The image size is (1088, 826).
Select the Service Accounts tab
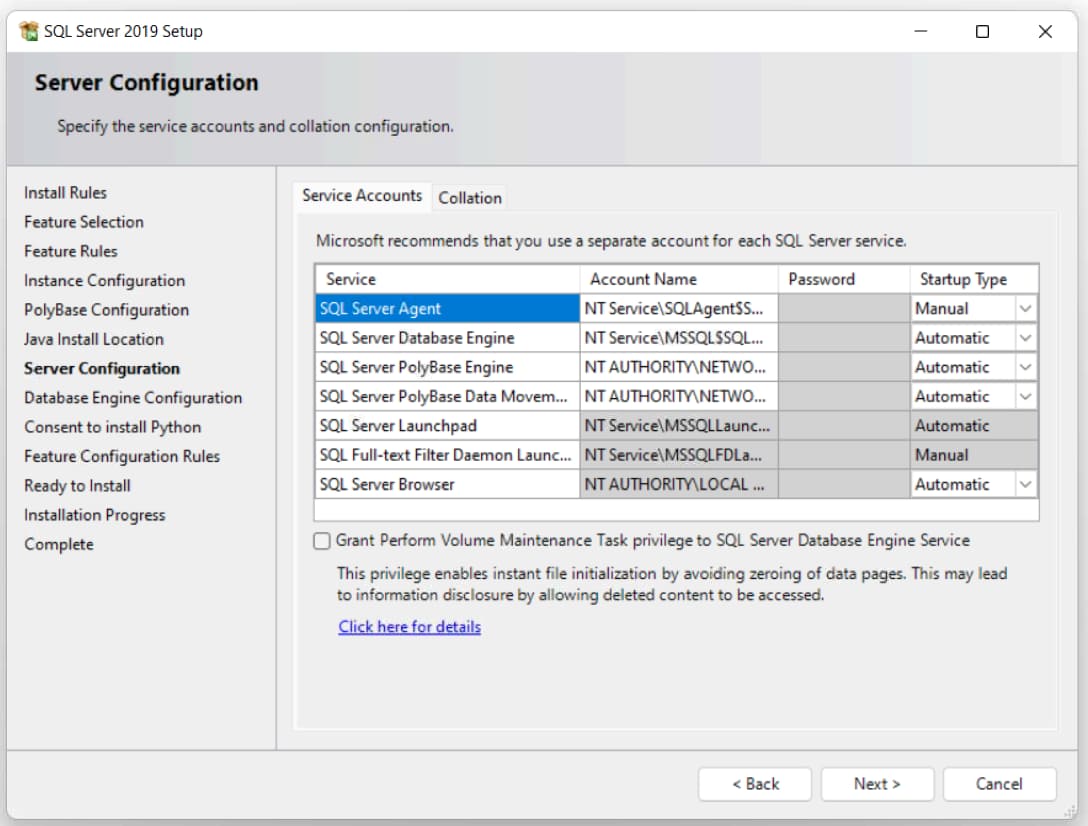pos(362,196)
